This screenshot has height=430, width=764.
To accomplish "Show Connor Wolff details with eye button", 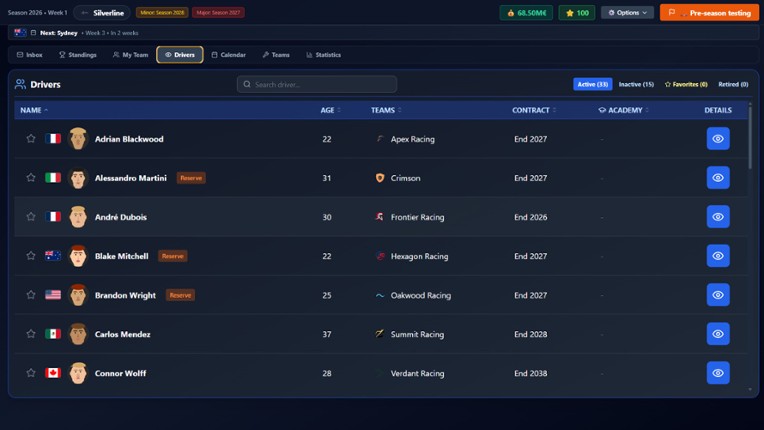I will 717,373.
